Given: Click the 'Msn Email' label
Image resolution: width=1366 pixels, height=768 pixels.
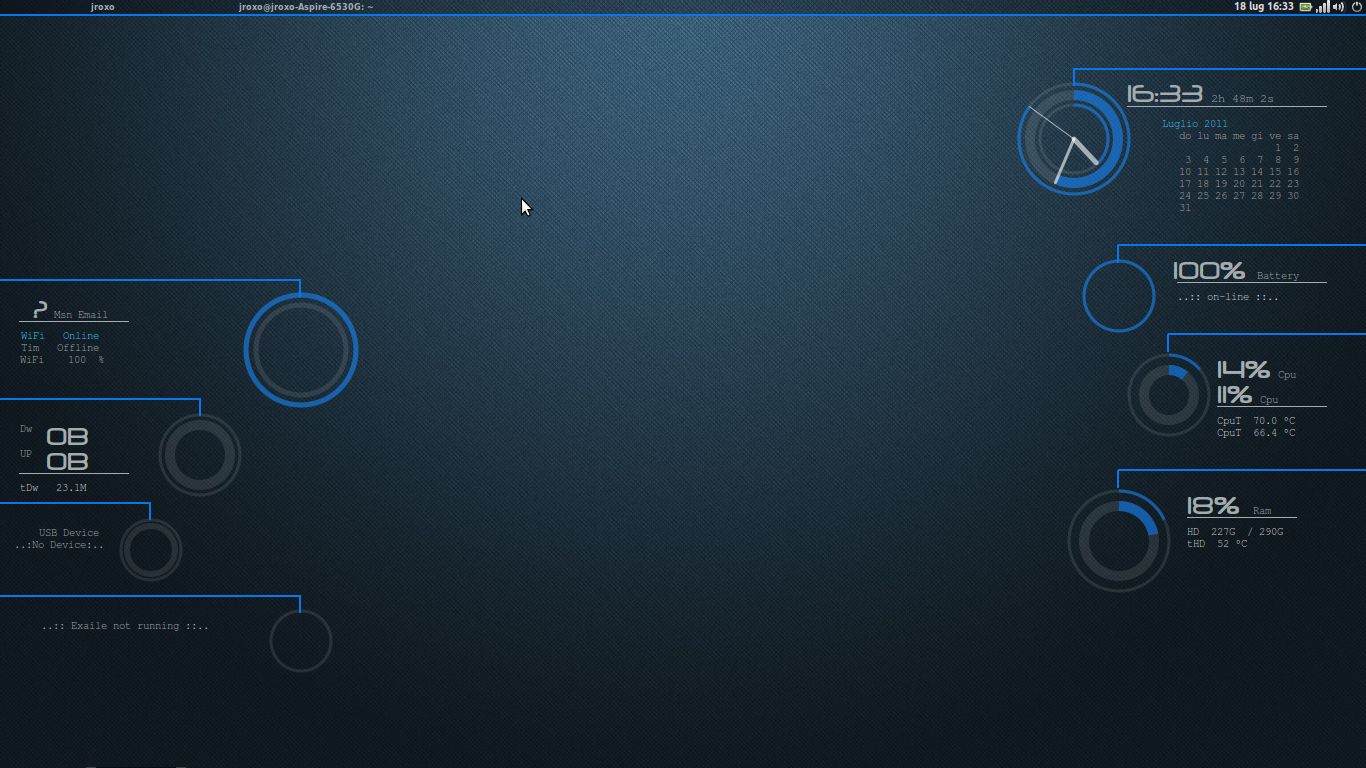Looking at the screenshot, I should 80,315.
